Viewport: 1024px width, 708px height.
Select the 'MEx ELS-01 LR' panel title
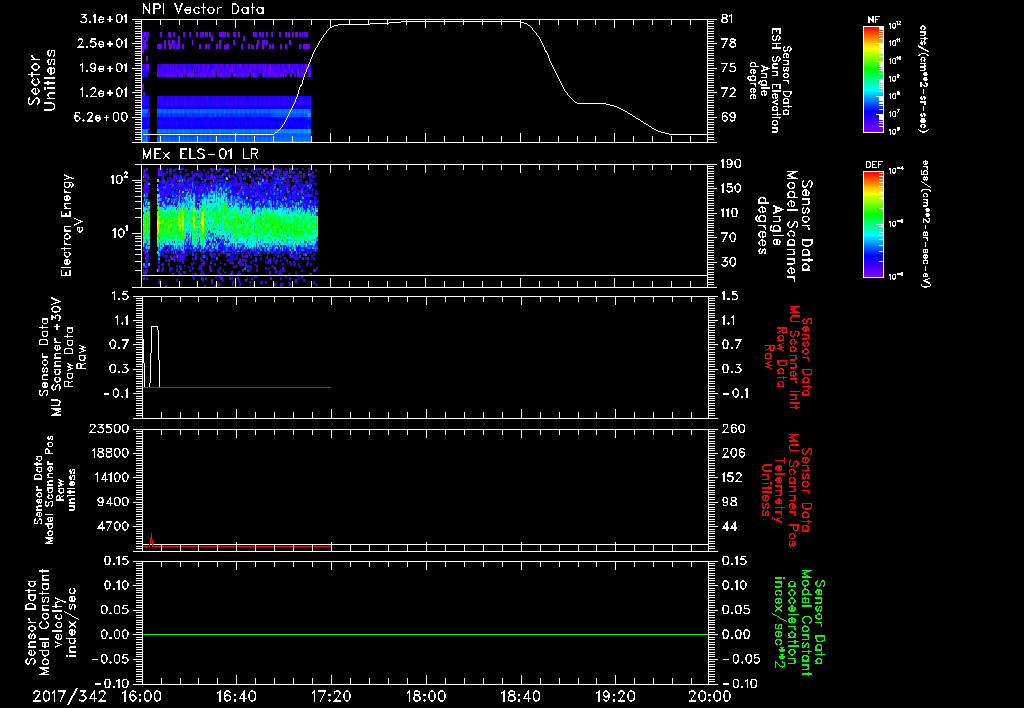(200, 154)
